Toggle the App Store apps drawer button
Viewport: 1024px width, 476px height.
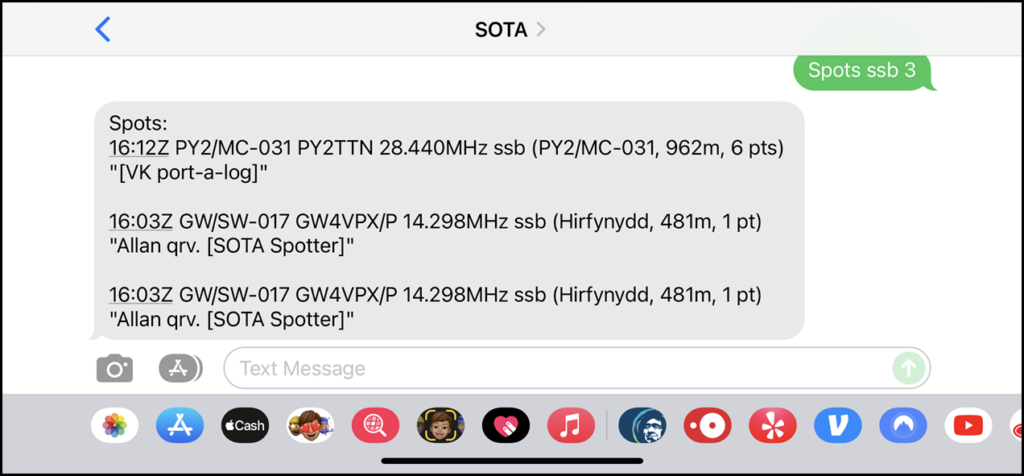tap(180, 369)
